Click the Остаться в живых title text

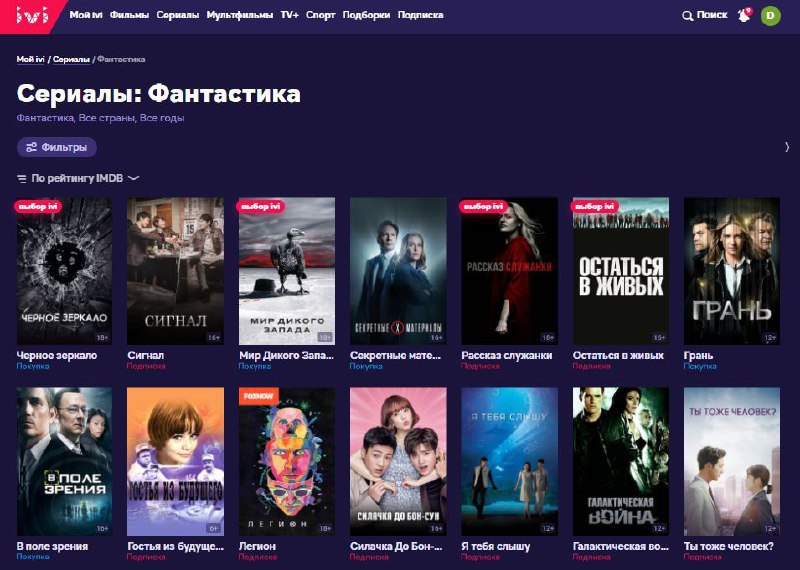coord(618,355)
